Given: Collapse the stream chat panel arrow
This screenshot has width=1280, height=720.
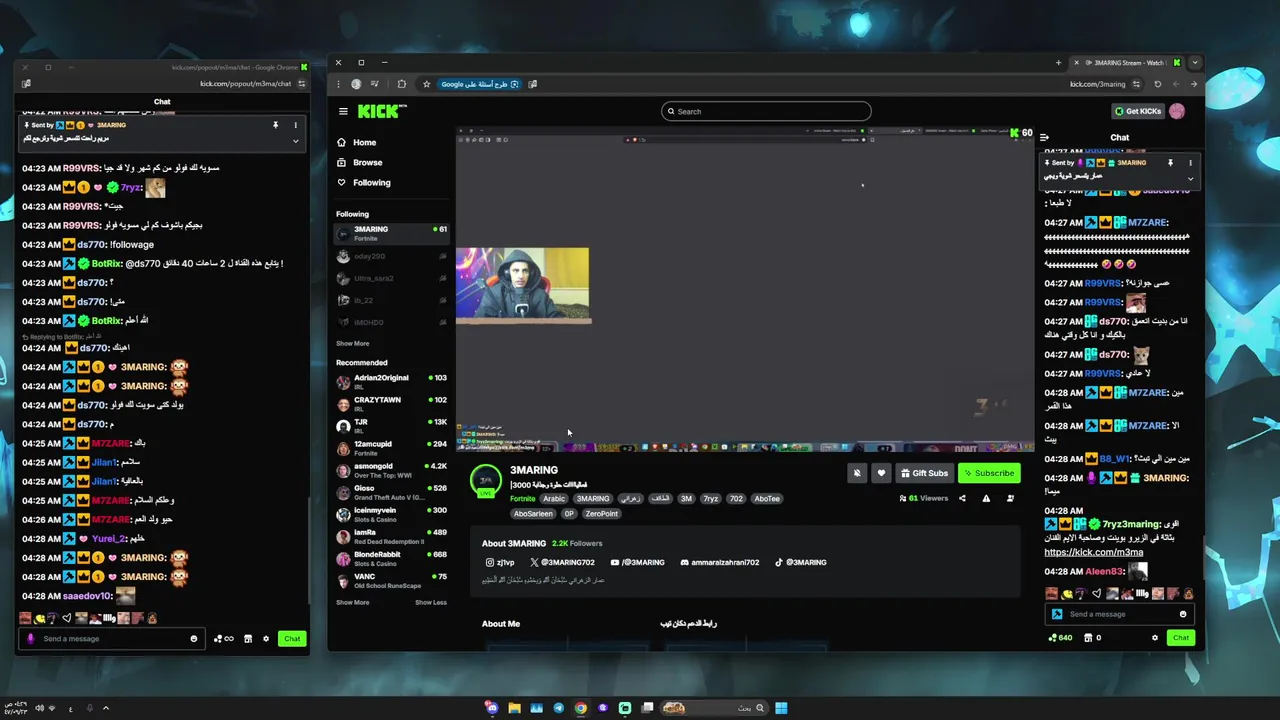Looking at the screenshot, I should point(1044,138).
